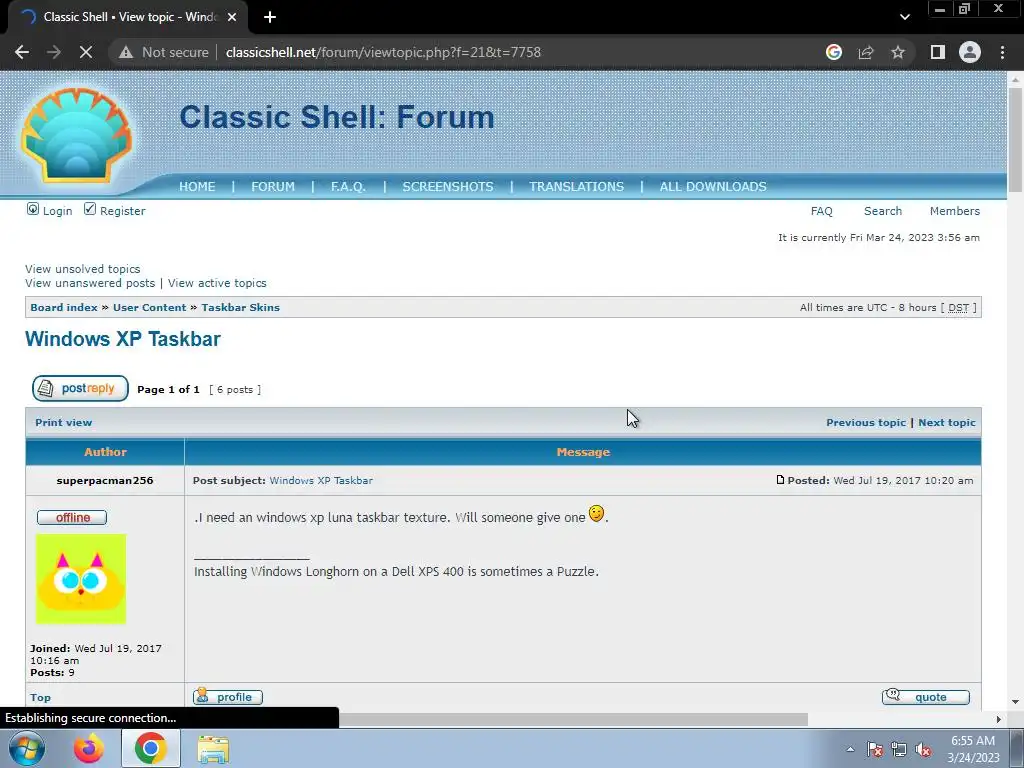Go to Previous topic

pyautogui.click(x=866, y=423)
